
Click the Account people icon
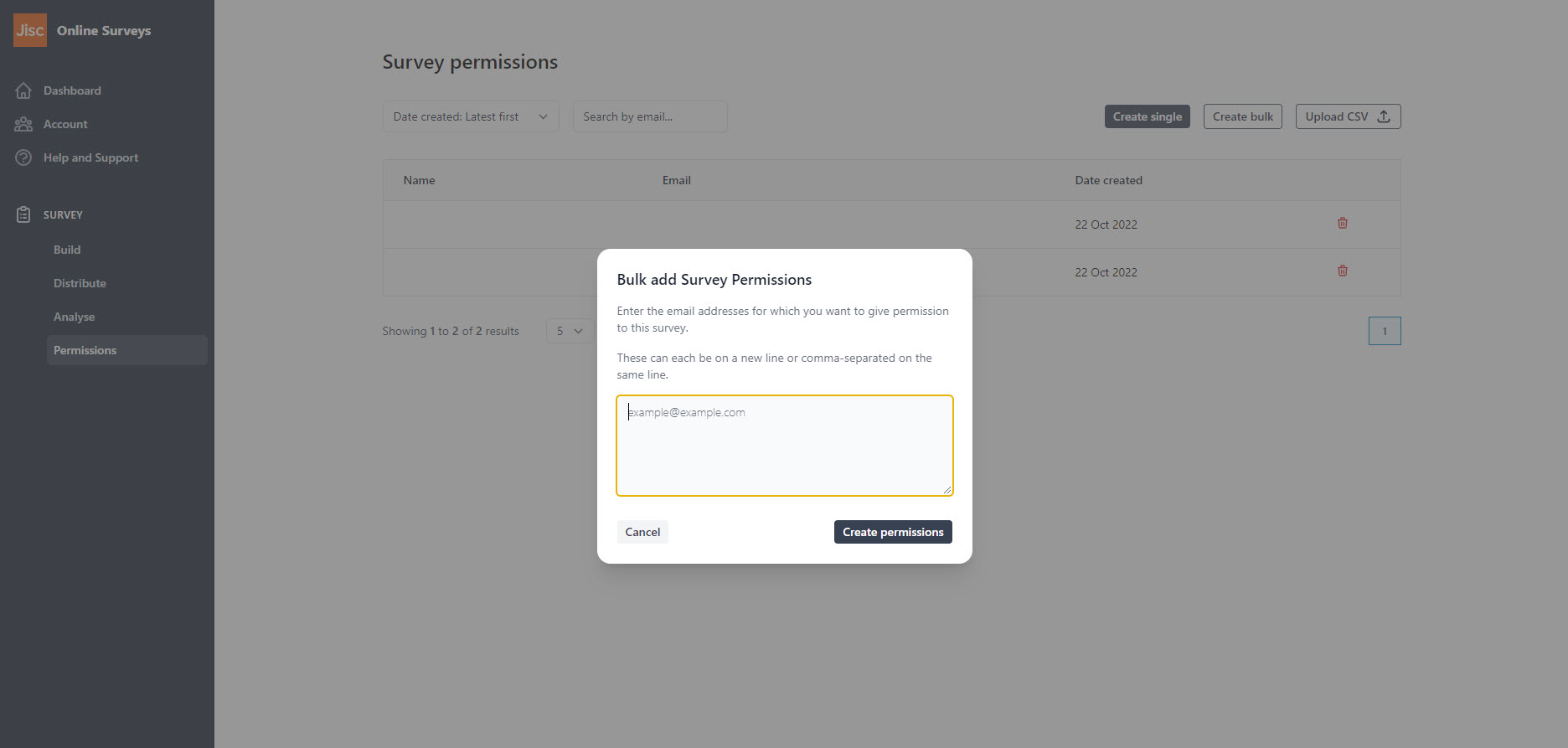pyautogui.click(x=23, y=124)
